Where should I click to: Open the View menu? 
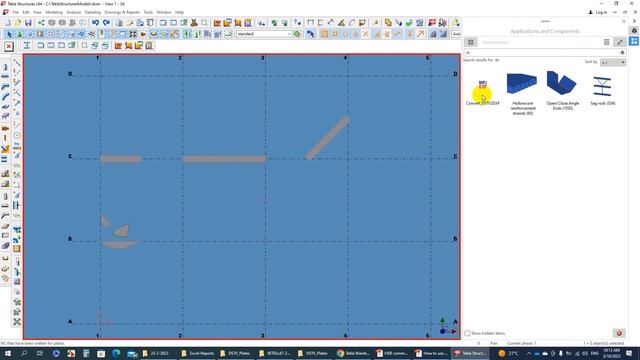point(37,12)
